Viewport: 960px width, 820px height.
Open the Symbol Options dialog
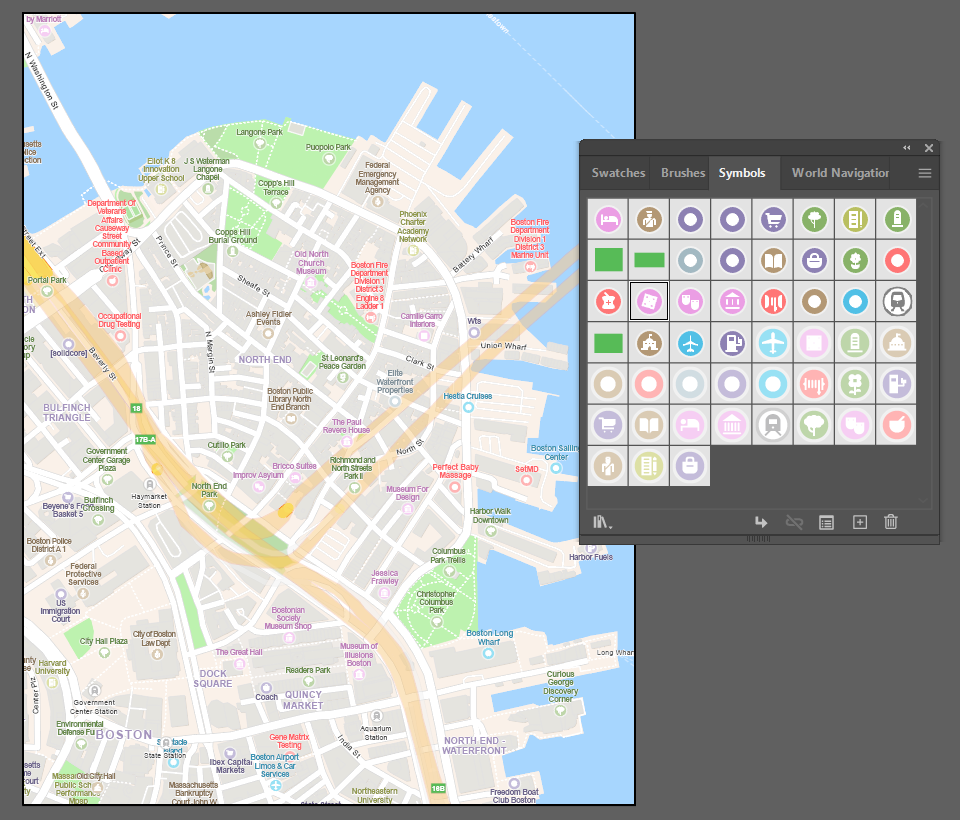click(826, 521)
